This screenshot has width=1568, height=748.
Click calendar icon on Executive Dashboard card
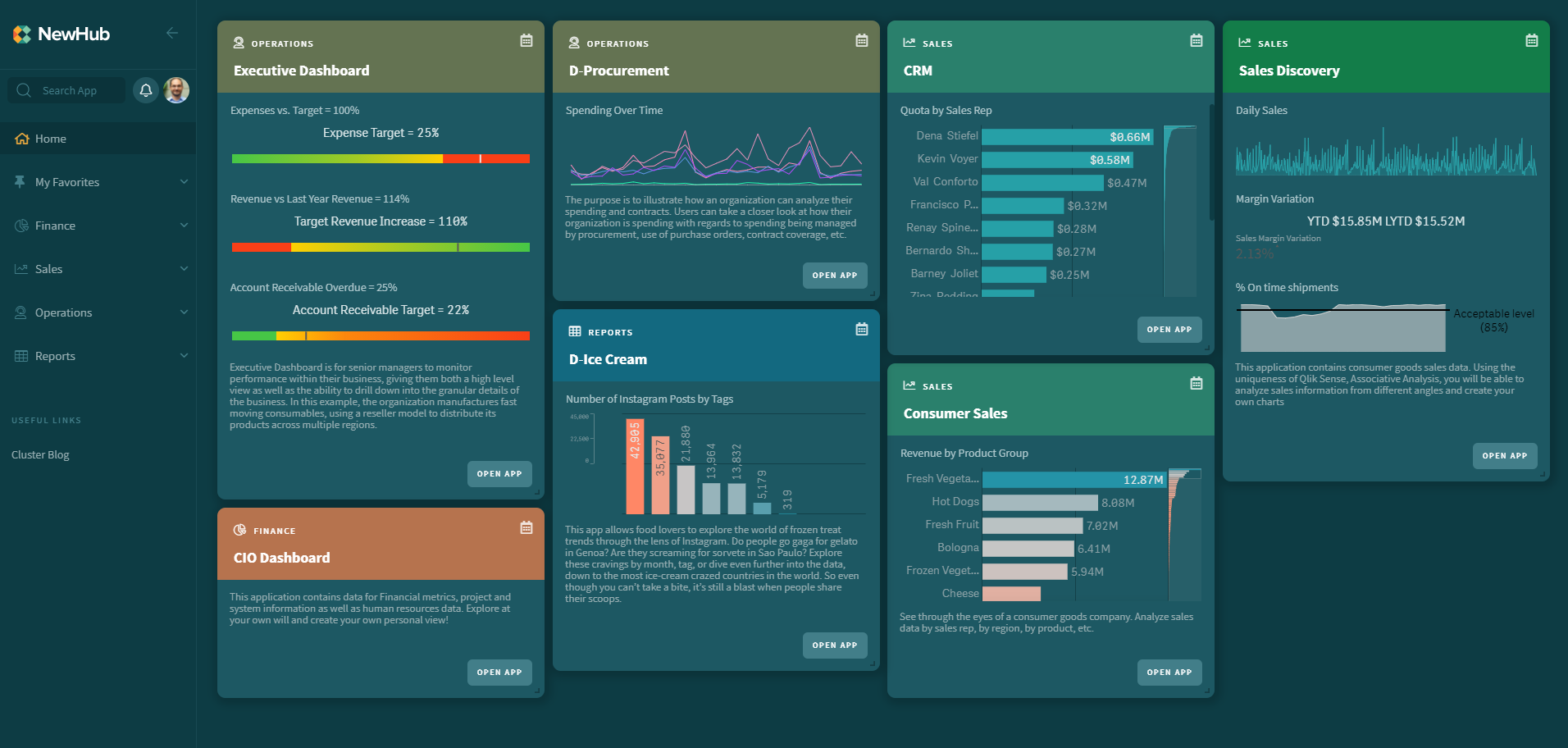pyautogui.click(x=526, y=40)
